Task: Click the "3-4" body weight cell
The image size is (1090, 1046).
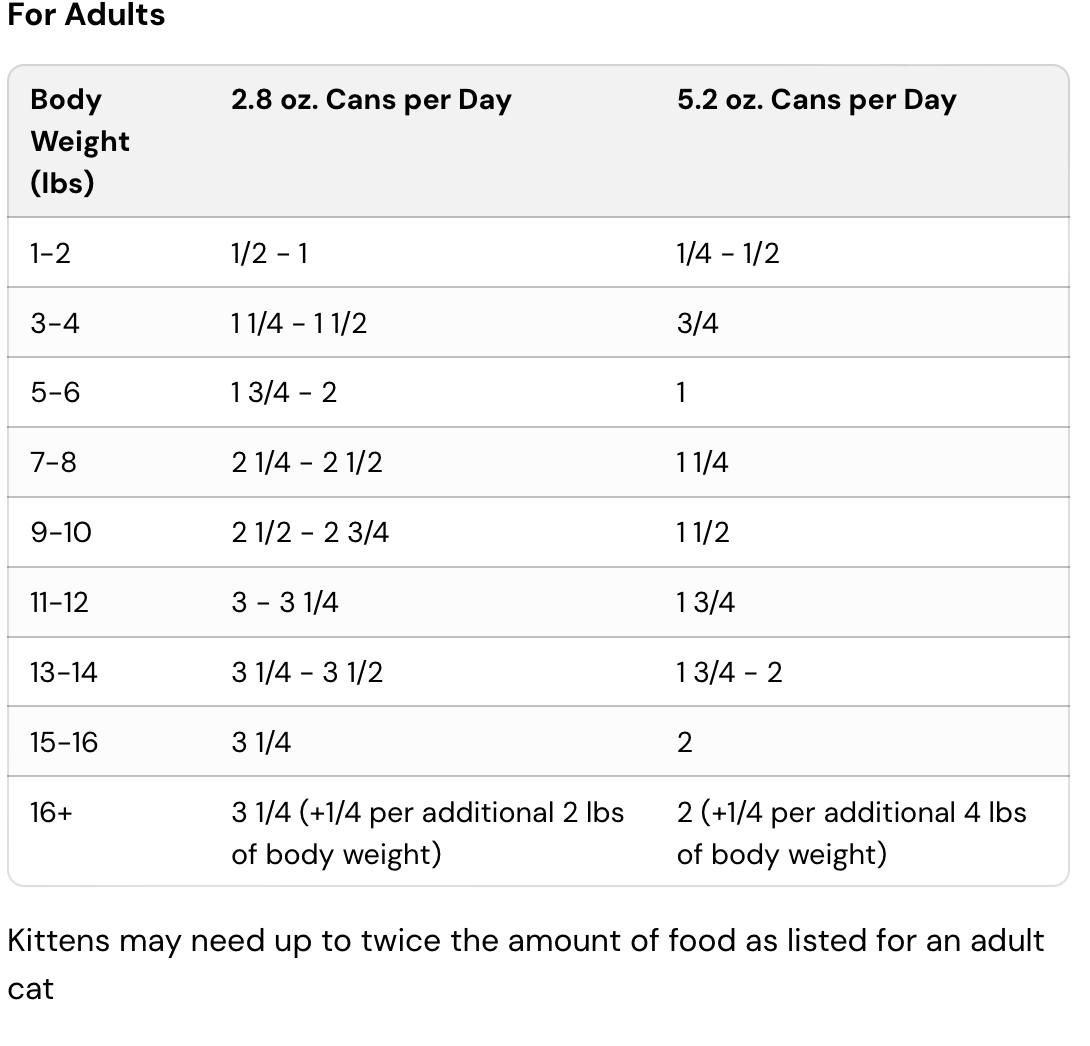Action: click(55, 323)
